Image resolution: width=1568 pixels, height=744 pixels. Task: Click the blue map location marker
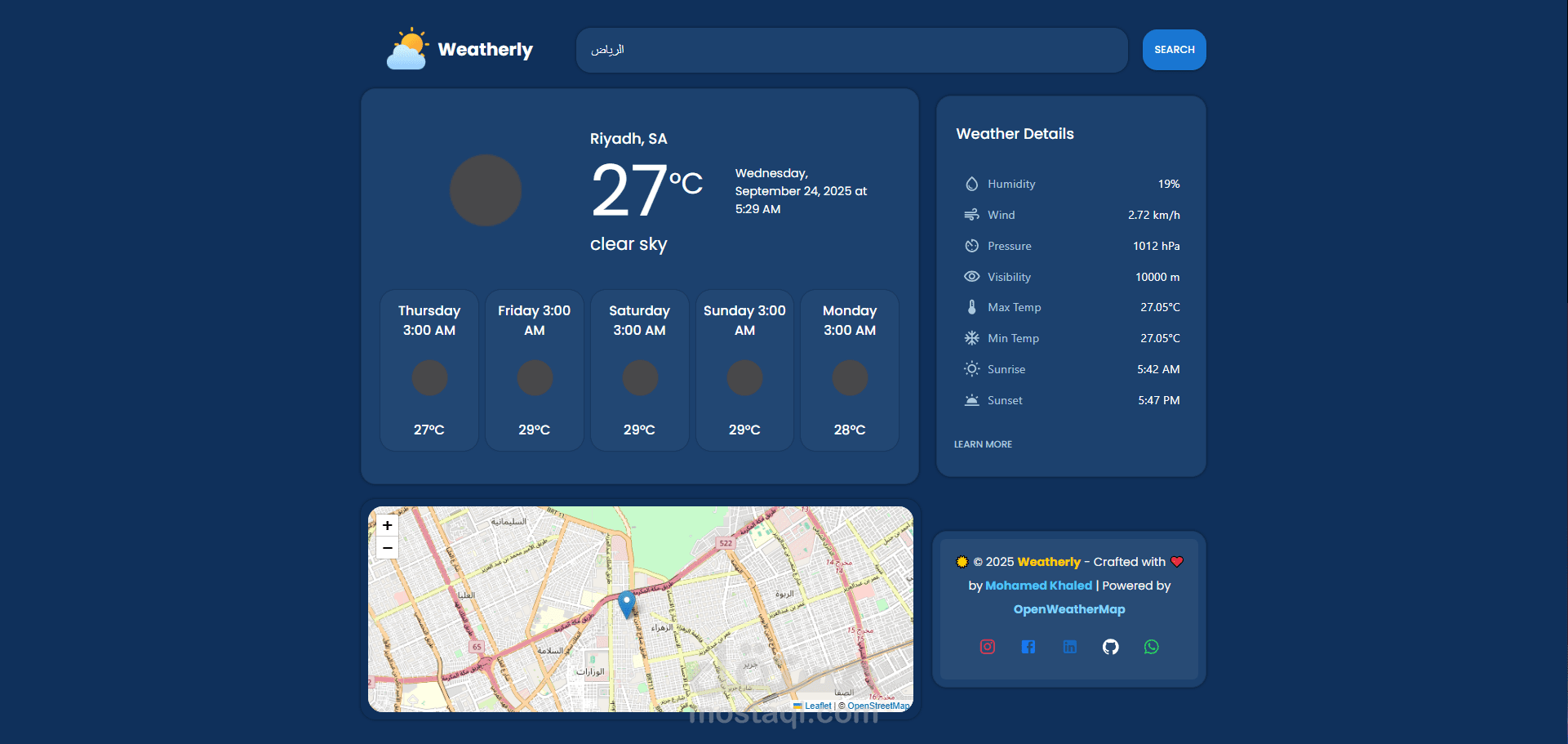click(x=626, y=604)
